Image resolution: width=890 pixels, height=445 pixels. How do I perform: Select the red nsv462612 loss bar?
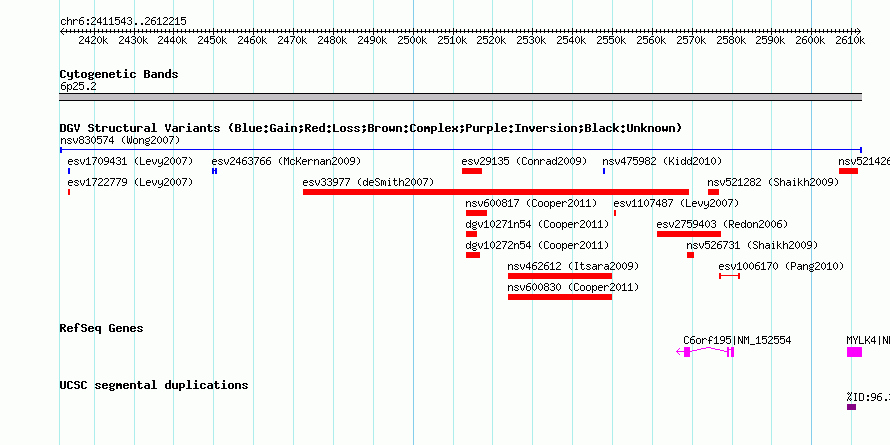pos(560,276)
